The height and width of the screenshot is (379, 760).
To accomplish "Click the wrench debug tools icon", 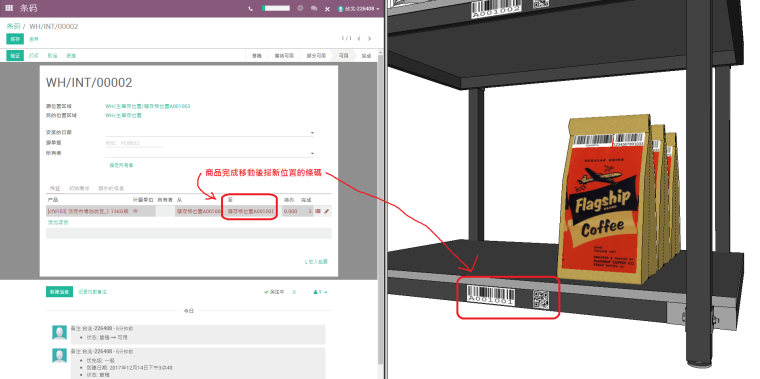I will click(327, 9).
